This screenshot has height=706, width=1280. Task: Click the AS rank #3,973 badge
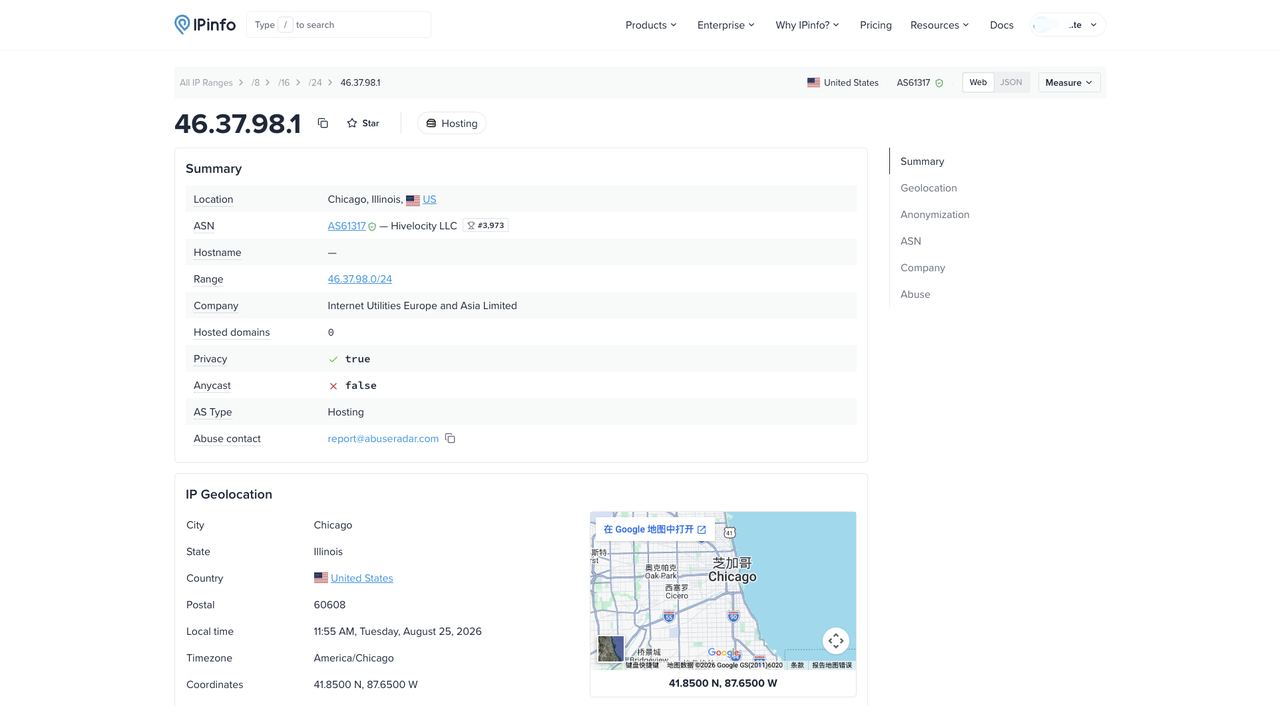coord(486,226)
